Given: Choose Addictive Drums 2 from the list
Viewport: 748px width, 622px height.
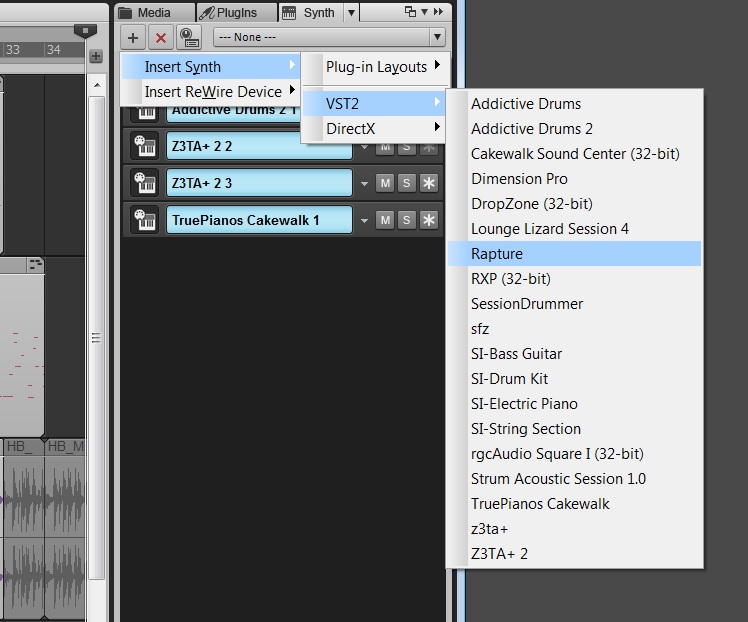Looking at the screenshot, I should point(574,129).
